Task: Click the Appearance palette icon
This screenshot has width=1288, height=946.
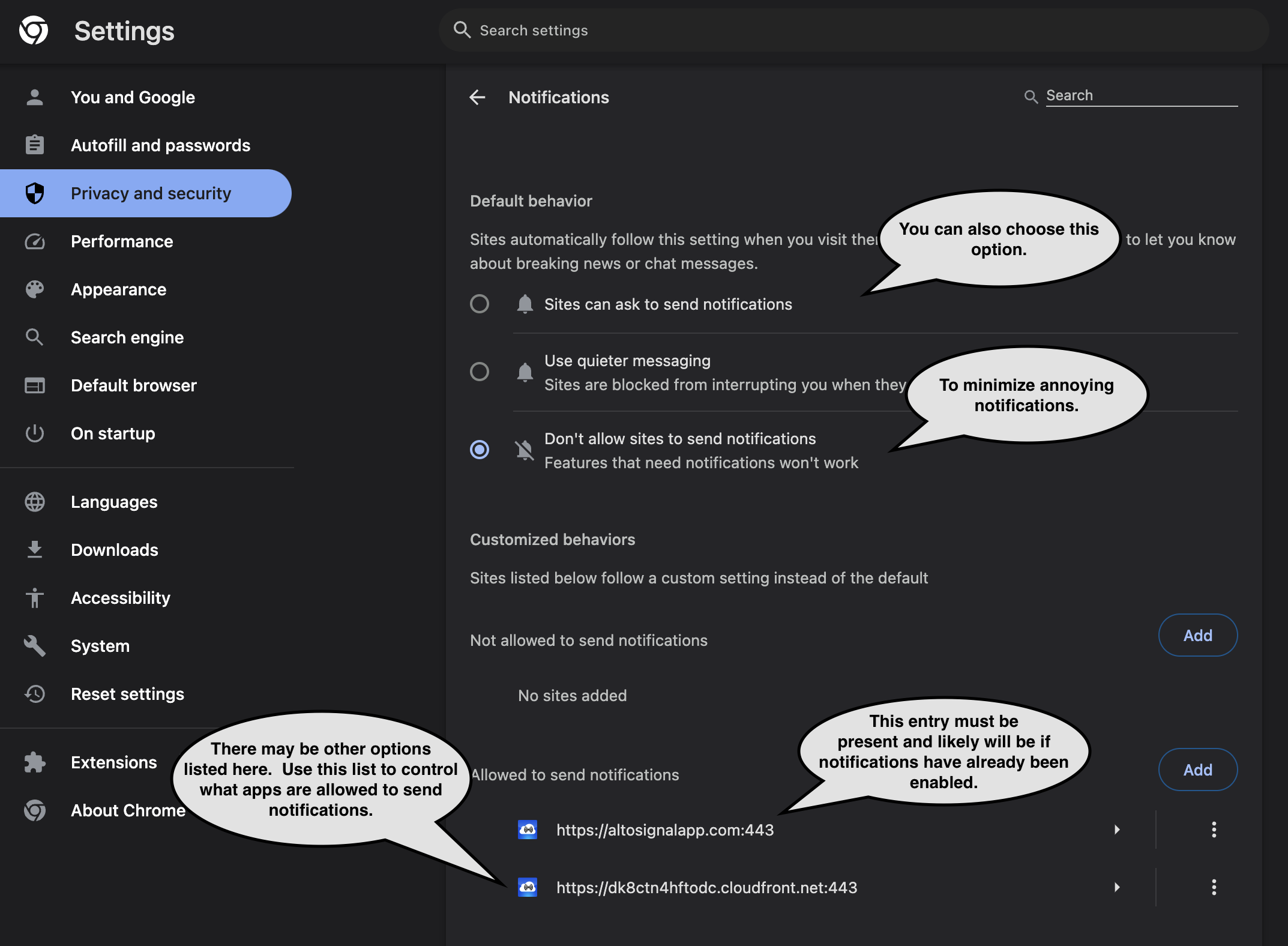Action: point(35,289)
